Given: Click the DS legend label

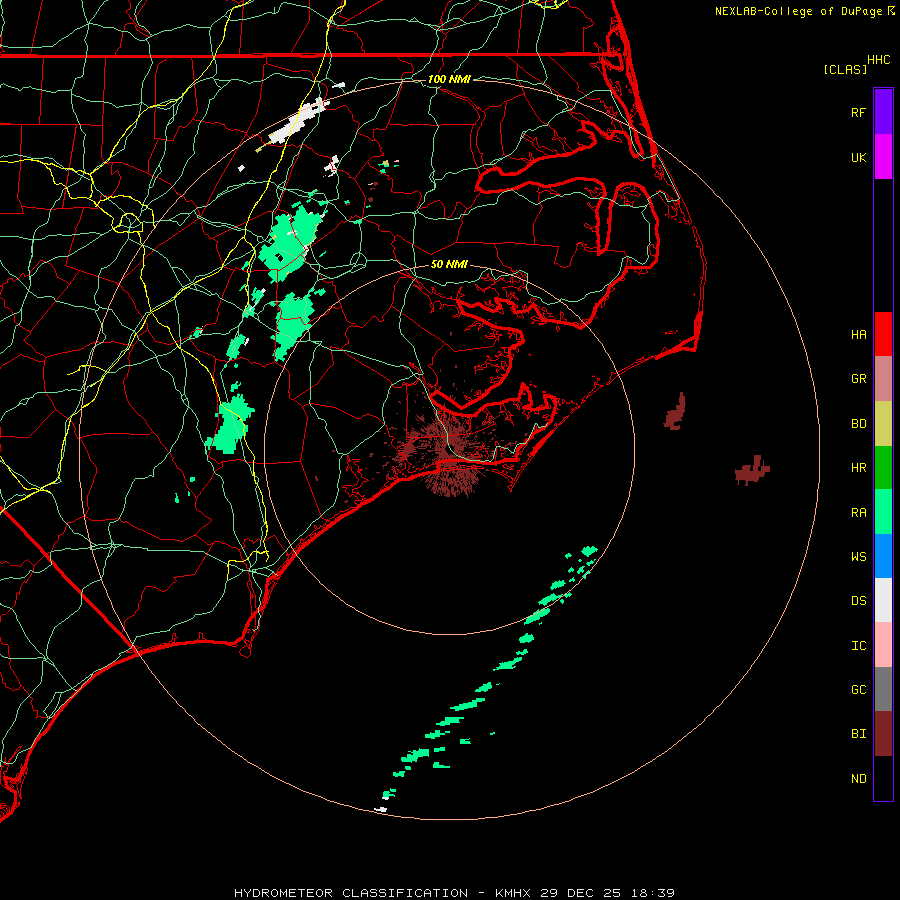Looking at the screenshot, I should [858, 601].
